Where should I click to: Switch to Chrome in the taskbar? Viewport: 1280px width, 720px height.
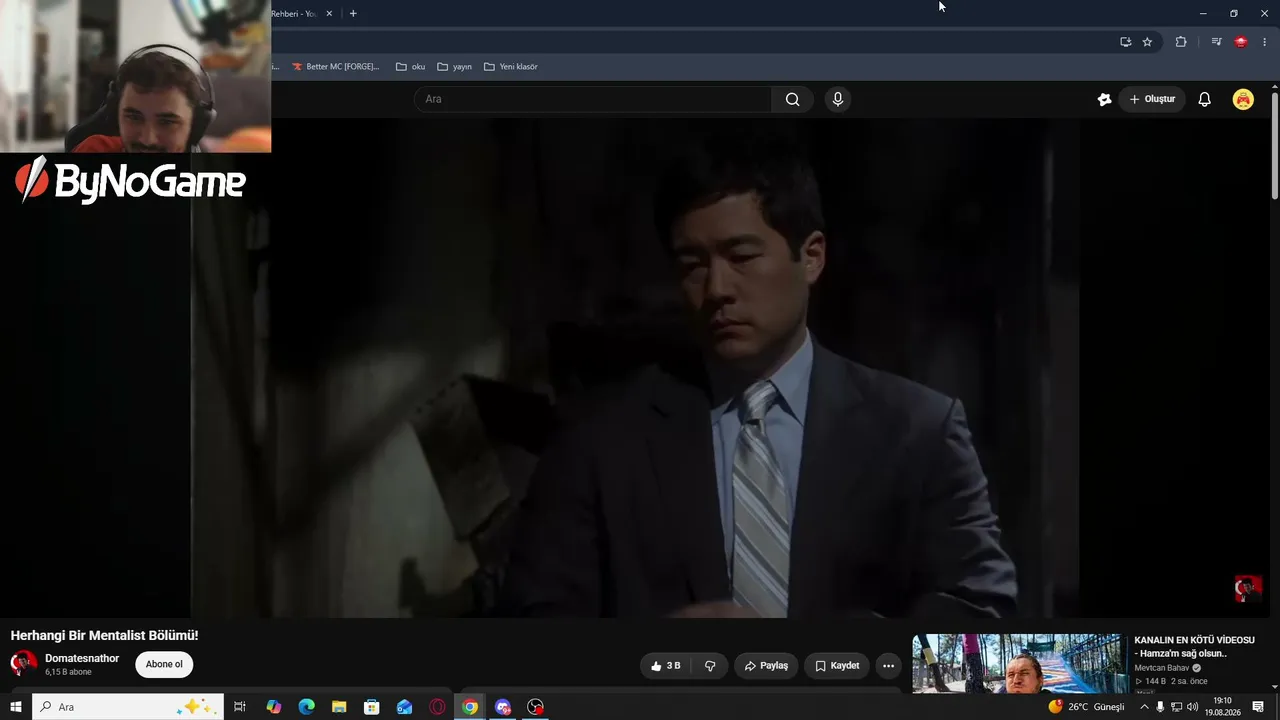[470, 707]
